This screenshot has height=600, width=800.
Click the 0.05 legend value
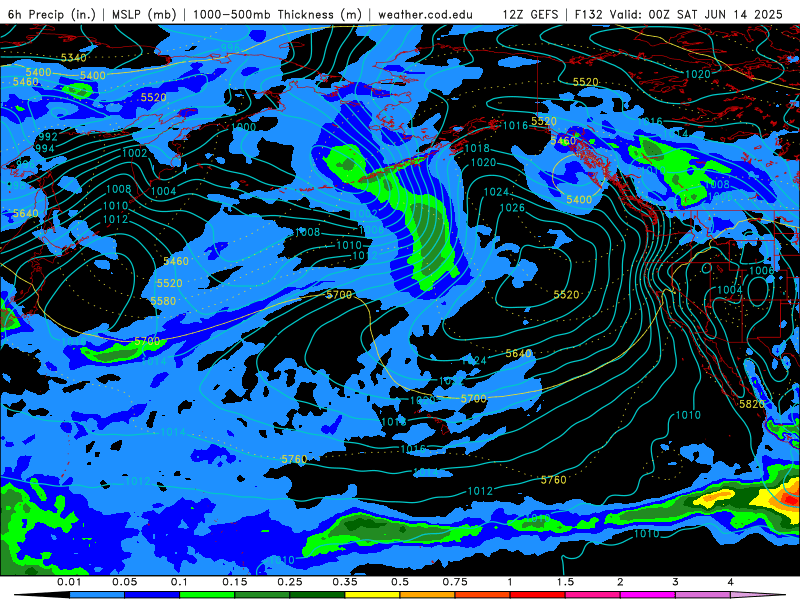[x=124, y=582]
